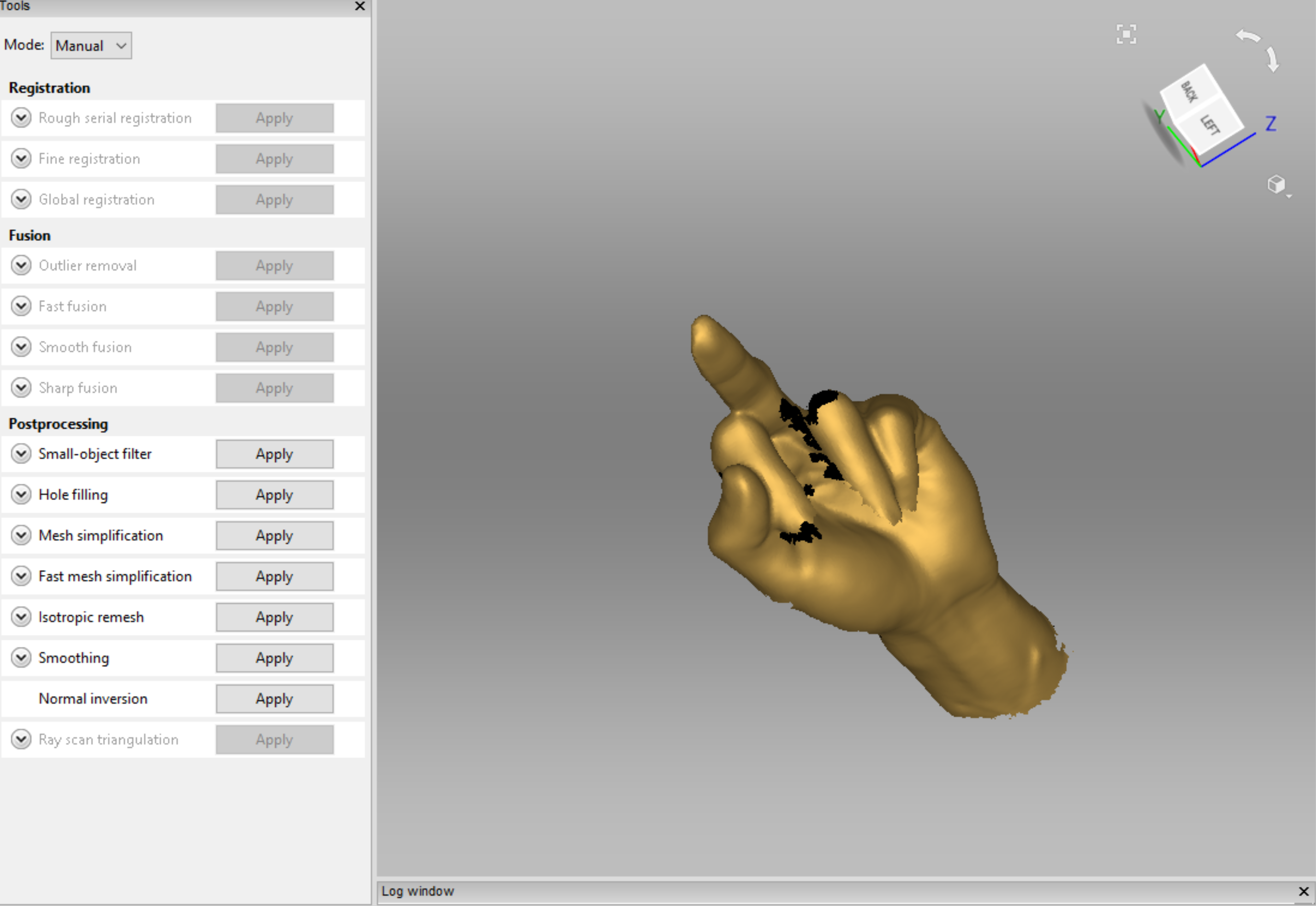Viewport: 1316px width, 906px height.
Task: Expand Hole filling options
Action: (21, 494)
